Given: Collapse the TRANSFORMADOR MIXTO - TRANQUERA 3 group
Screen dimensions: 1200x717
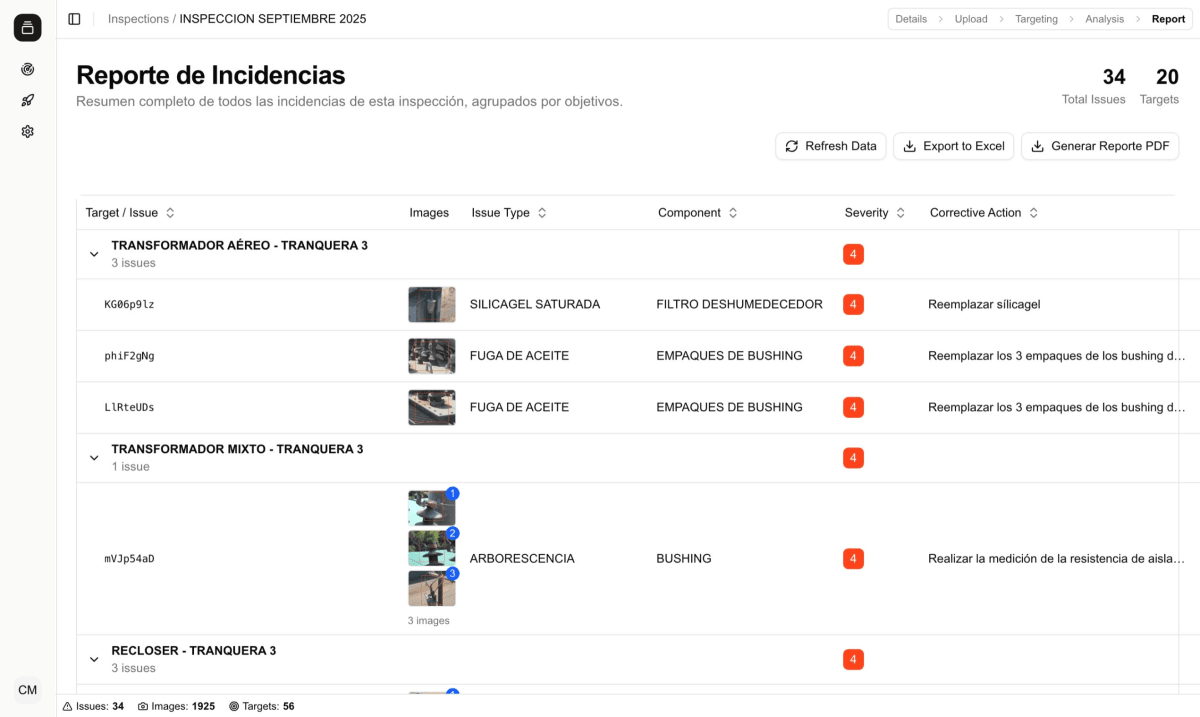Looking at the screenshot, I should pos(94,457).
